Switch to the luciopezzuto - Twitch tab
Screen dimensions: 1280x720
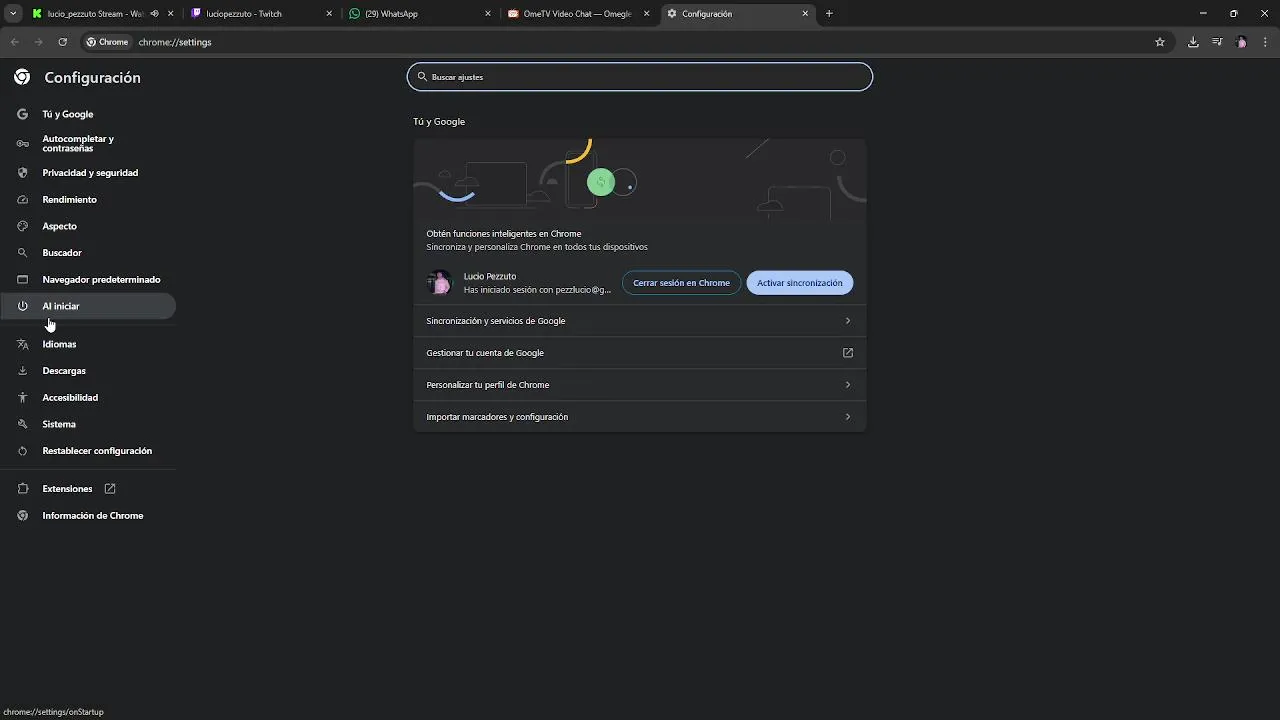click(262, 14)
